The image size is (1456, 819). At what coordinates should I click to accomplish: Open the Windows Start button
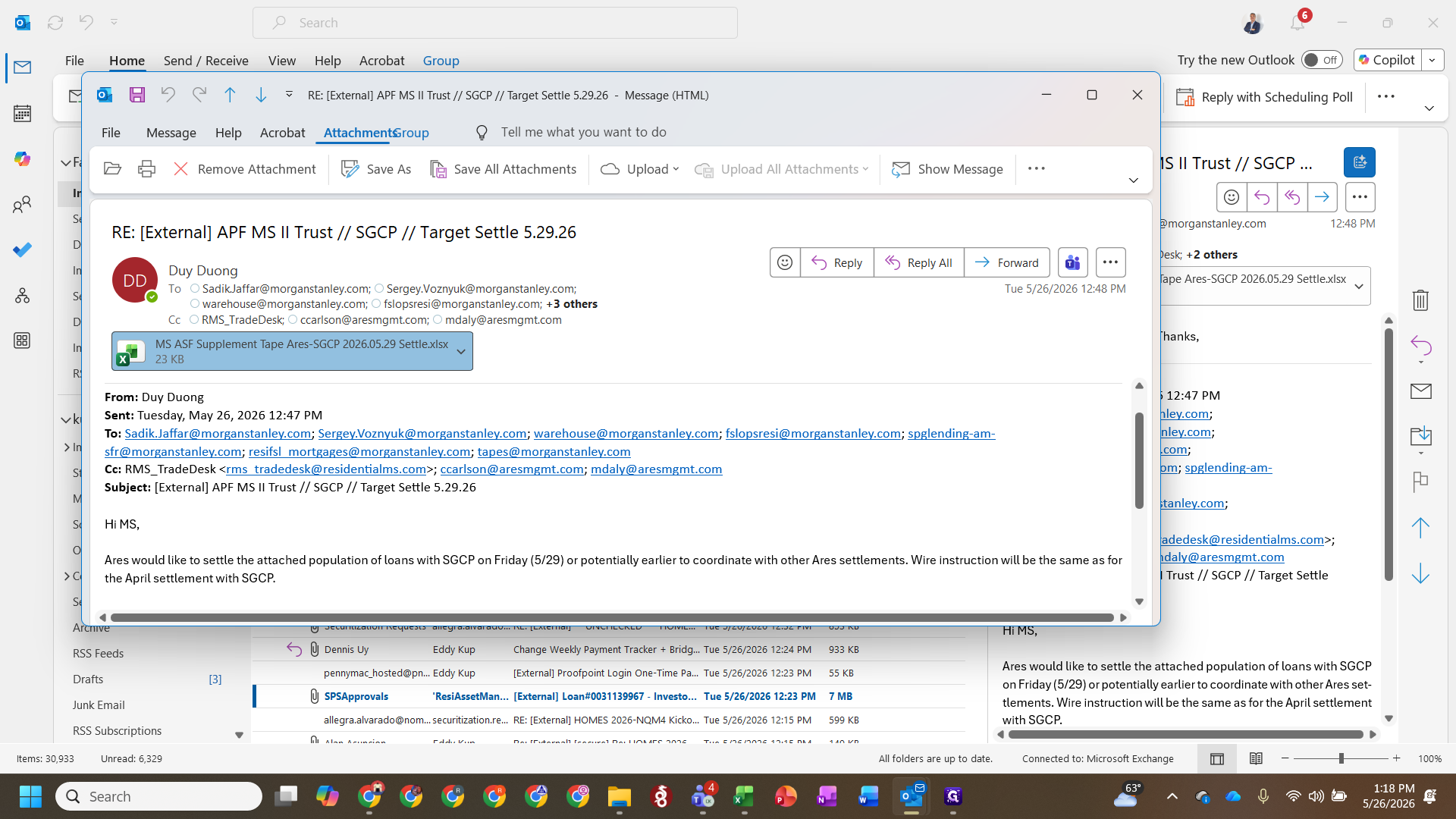(x=30, y=796)
